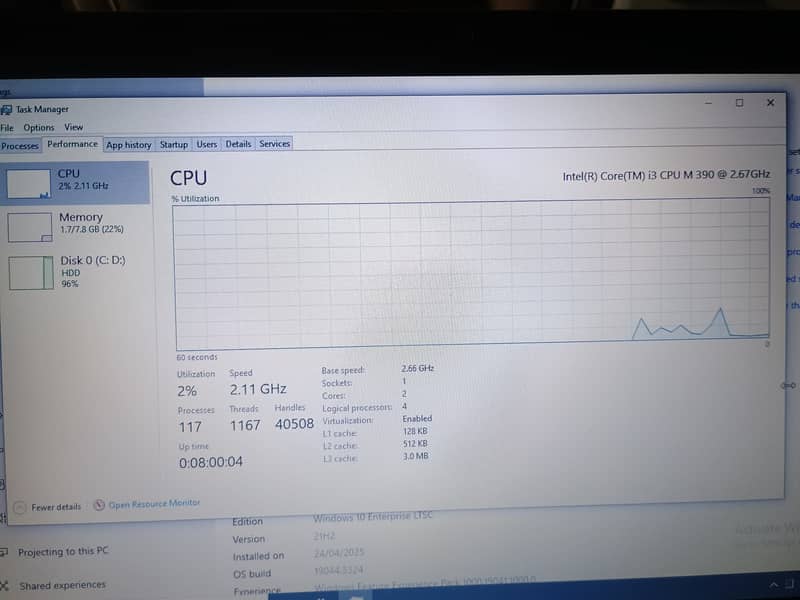This screenshot has height=600, width=800.
Task: Switch to the Services tab
Action: click(274, 144)
